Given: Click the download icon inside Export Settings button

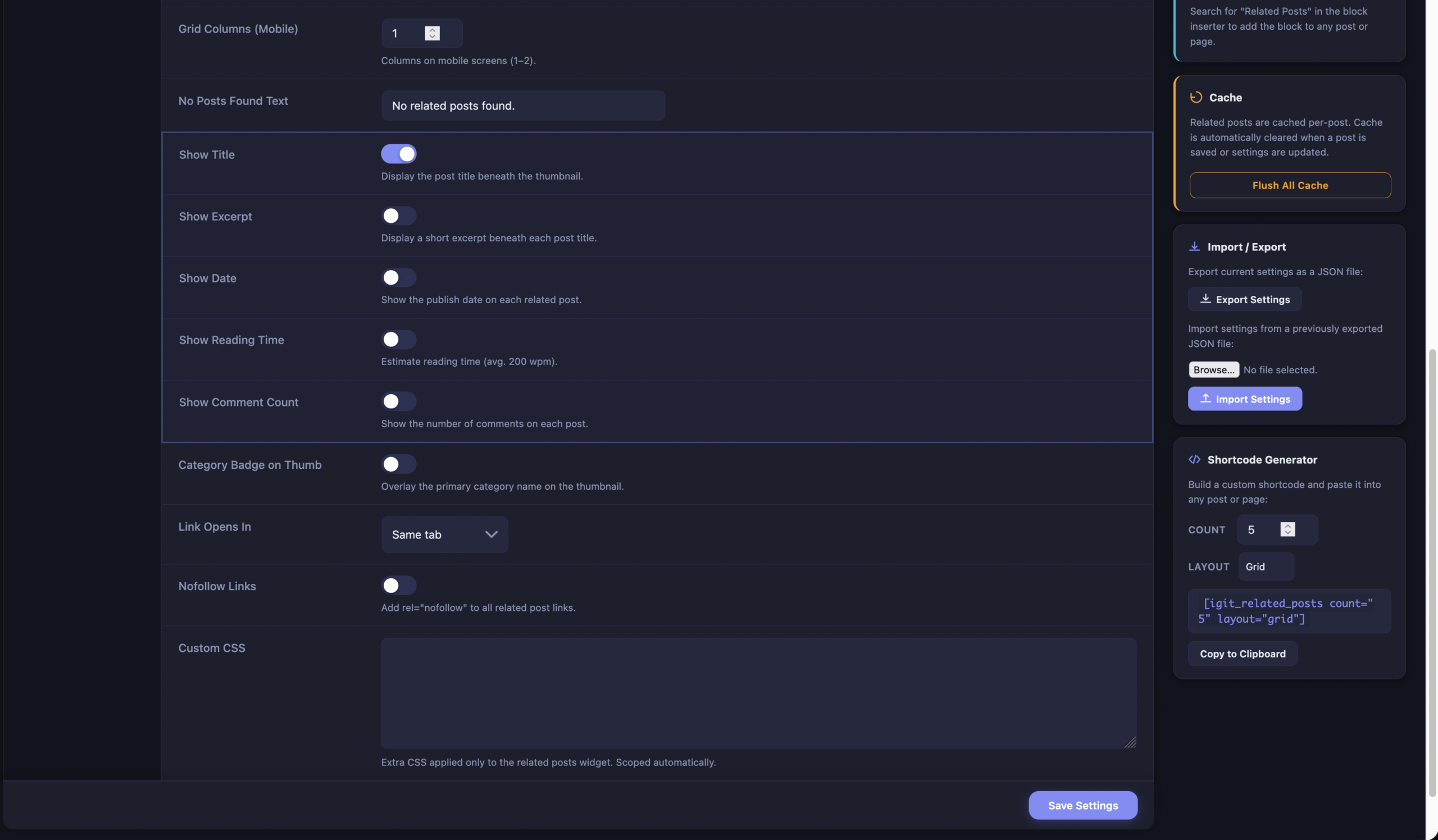Looking at the screenshot, I should 1206,299.
